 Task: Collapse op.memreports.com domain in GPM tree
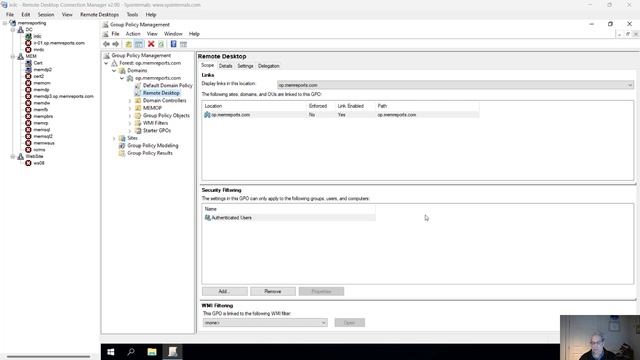(x=122, y=78)
